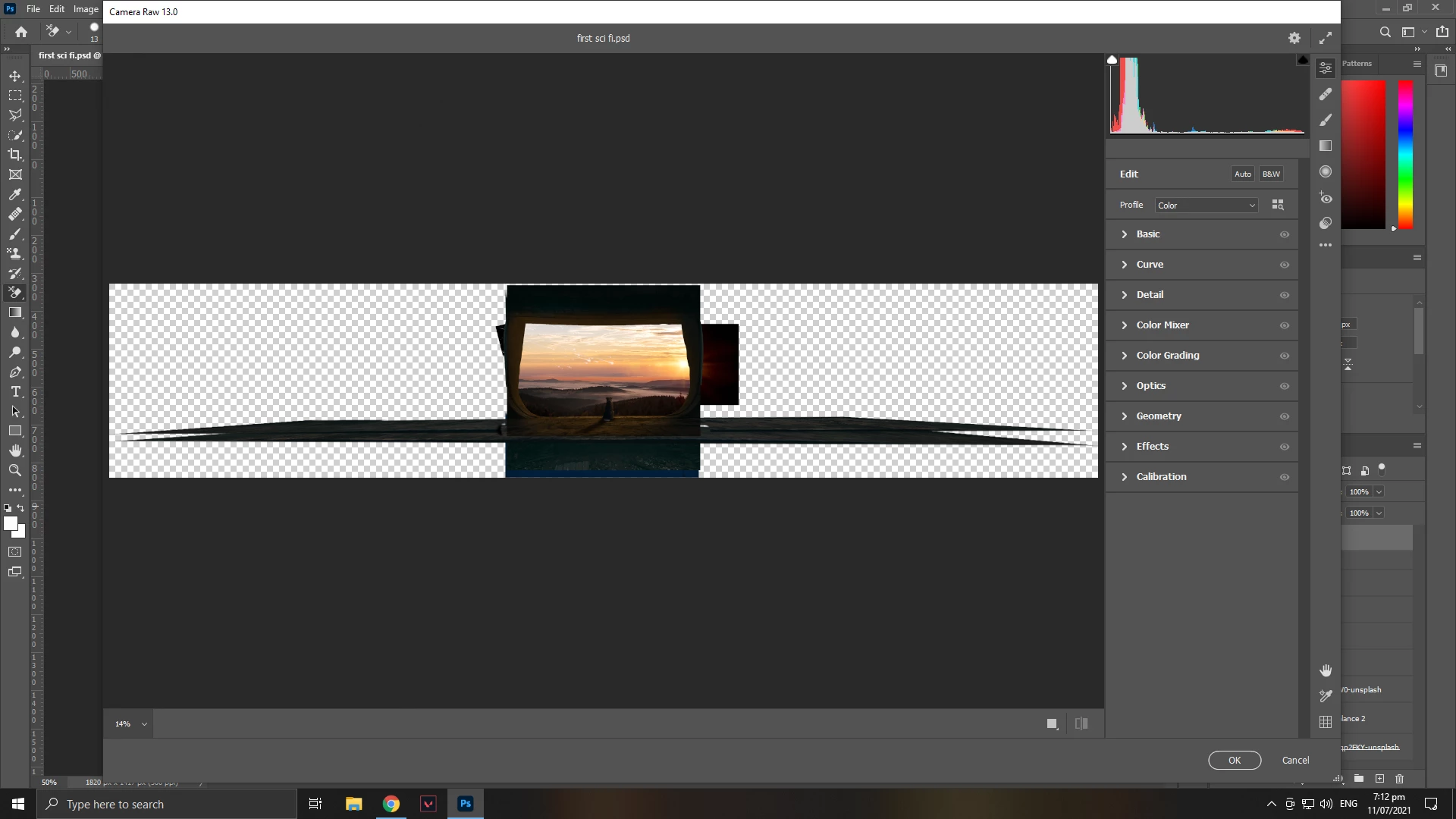Select the Adjustment Brush tool

tap(1326, 120)
